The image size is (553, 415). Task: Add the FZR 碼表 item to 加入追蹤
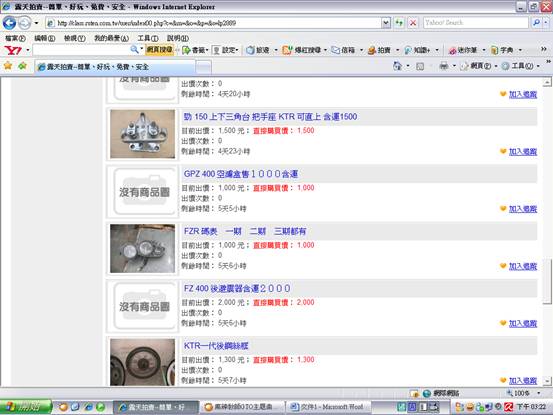[523, 266]
